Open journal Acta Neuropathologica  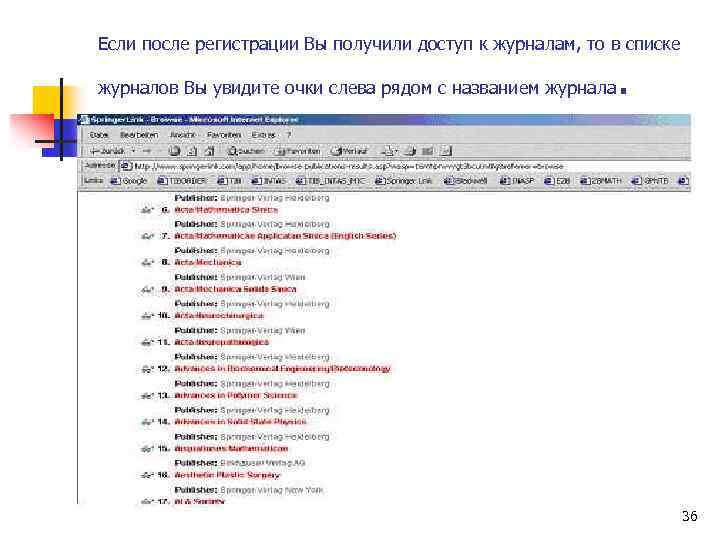(x=222, y=343)
